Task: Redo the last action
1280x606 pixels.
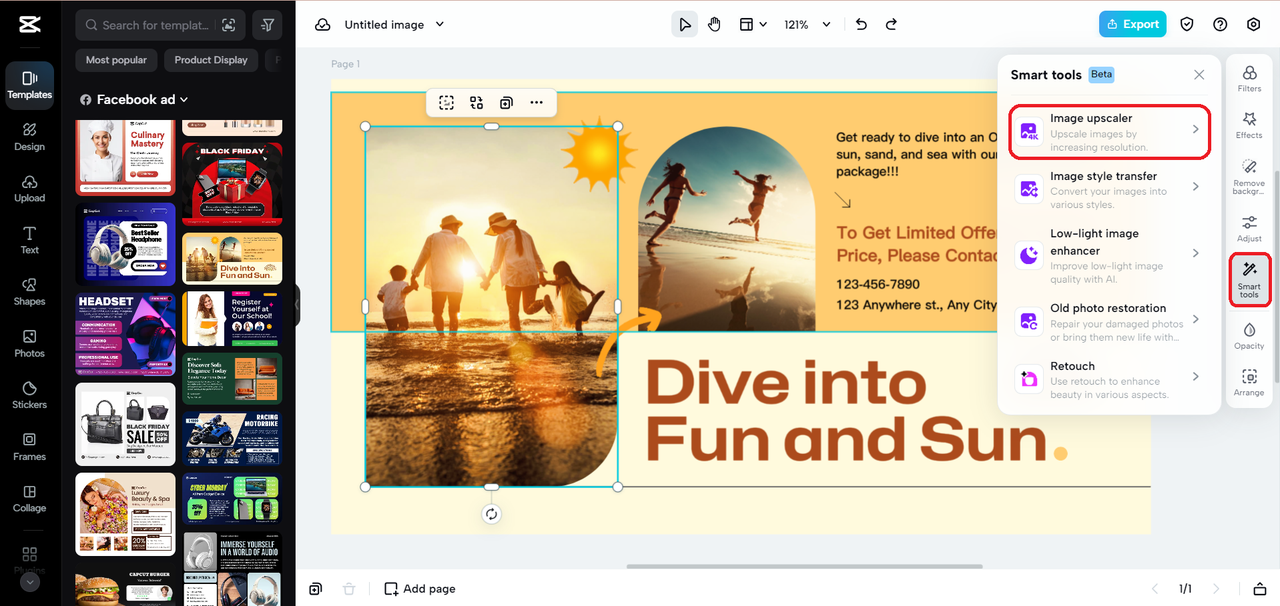Action: (891, 25)
